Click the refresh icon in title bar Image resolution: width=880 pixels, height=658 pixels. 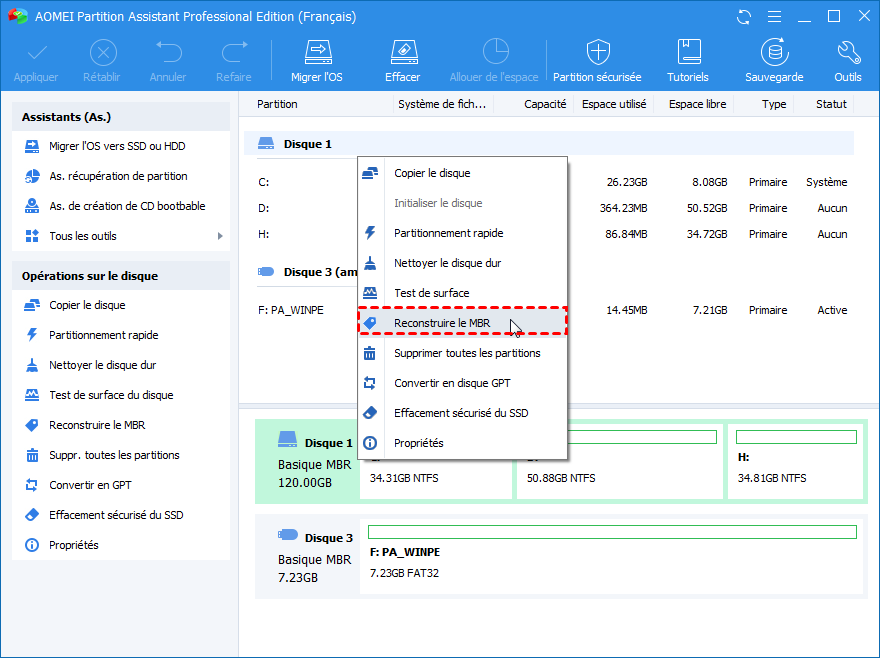[x=743, y=17]
